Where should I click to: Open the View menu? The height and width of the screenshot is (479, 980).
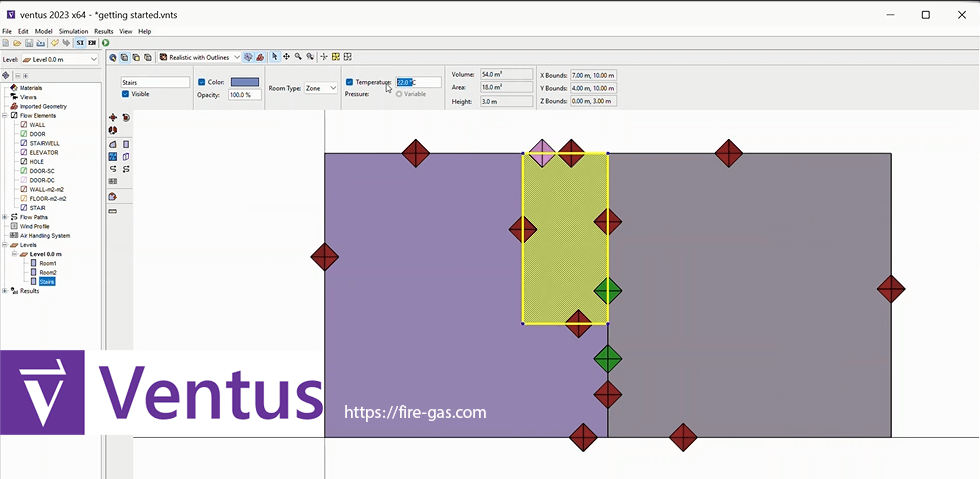point(126,31)
